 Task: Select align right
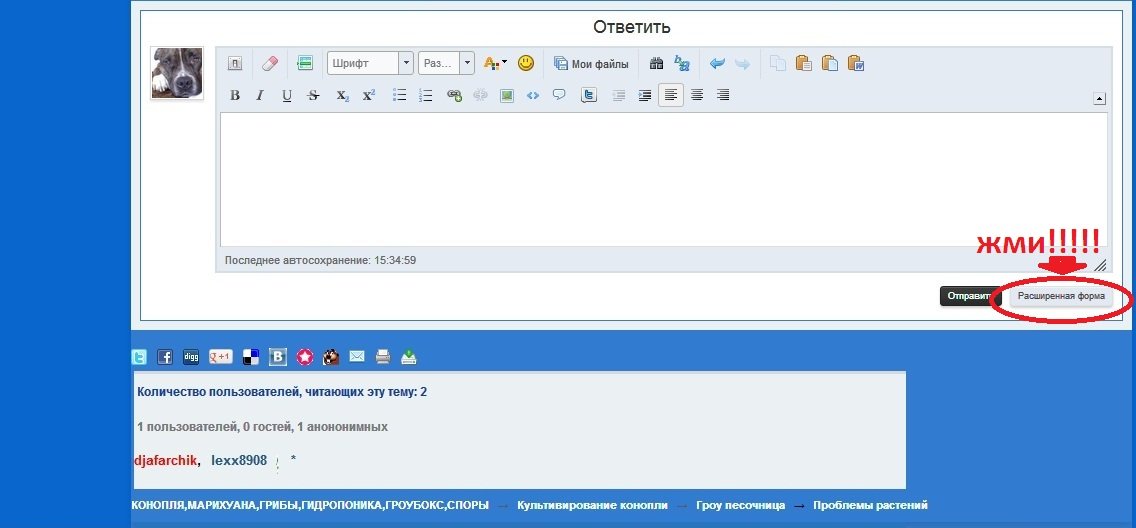(722, 95)
